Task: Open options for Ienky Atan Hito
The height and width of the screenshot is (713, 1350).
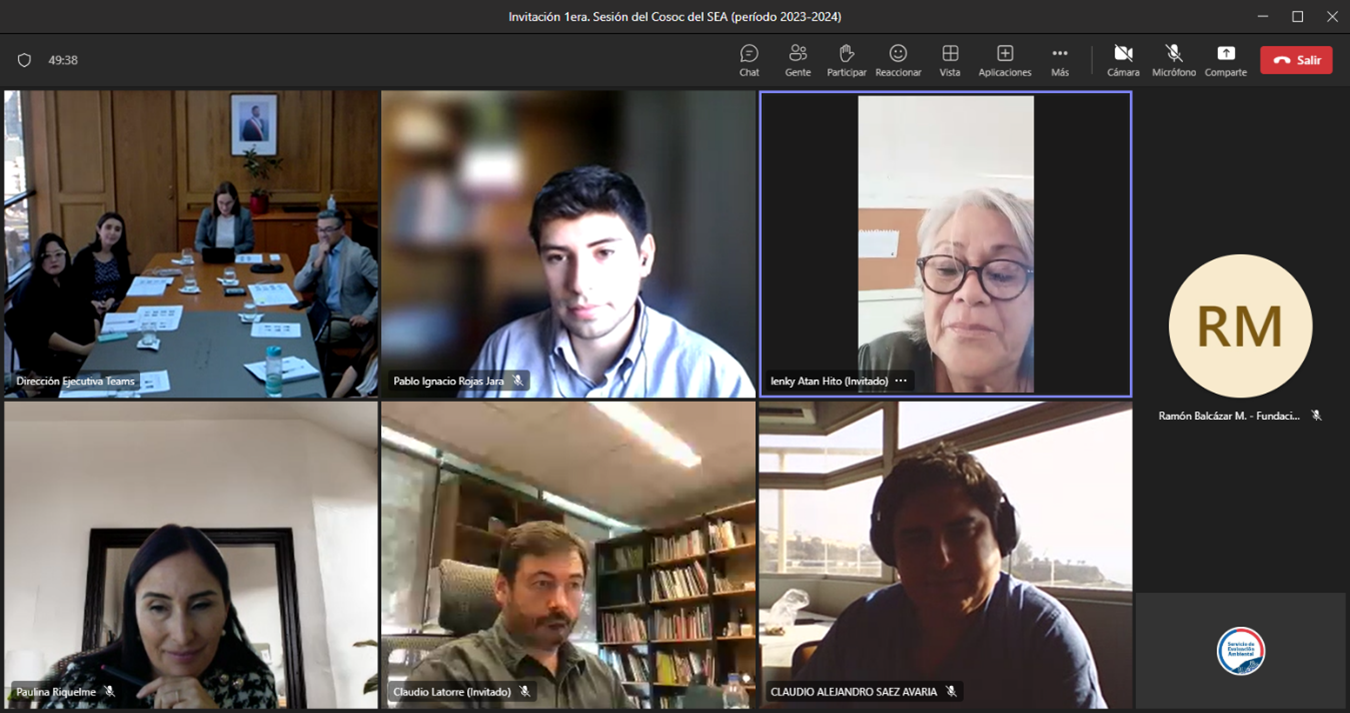Action: point(901,381)
